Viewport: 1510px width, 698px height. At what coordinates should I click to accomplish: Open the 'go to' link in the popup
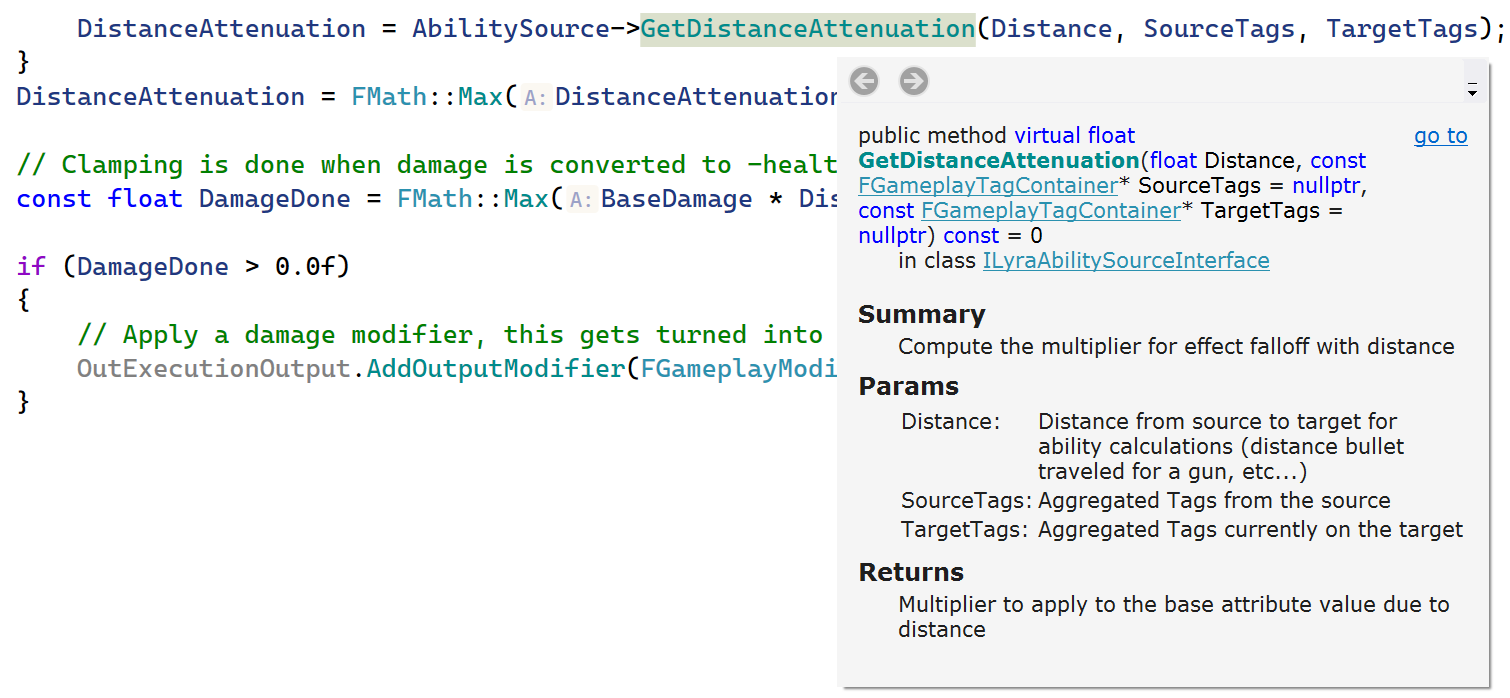(1440, 135)
